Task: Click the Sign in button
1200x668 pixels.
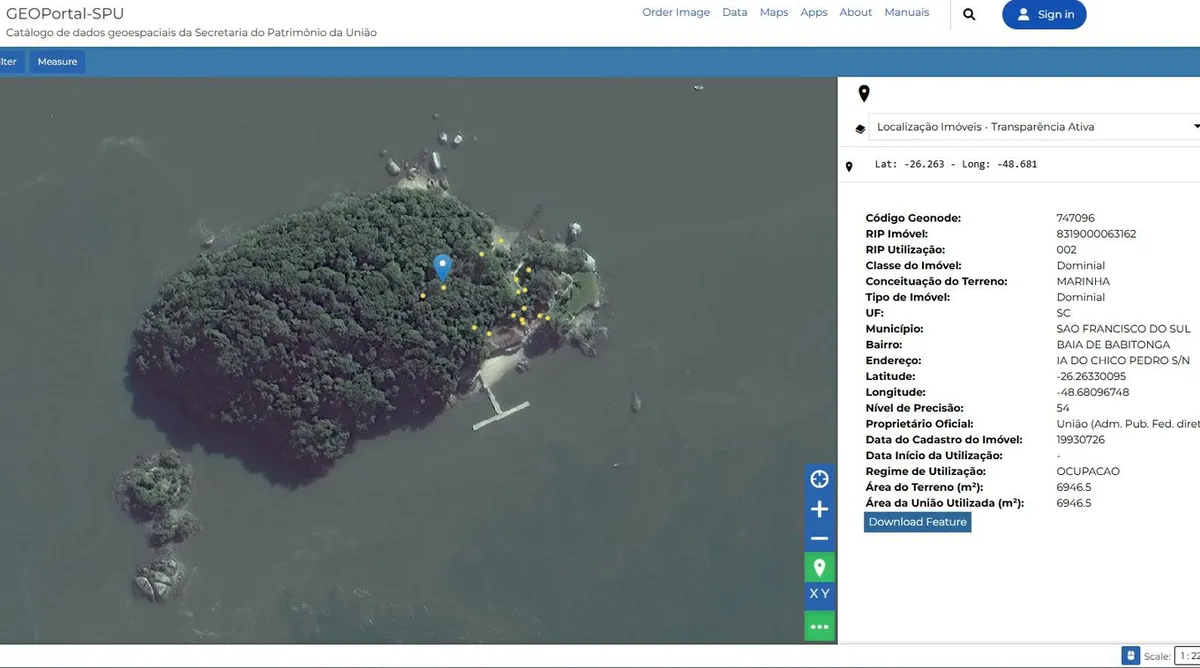Action: point(1044,14)
